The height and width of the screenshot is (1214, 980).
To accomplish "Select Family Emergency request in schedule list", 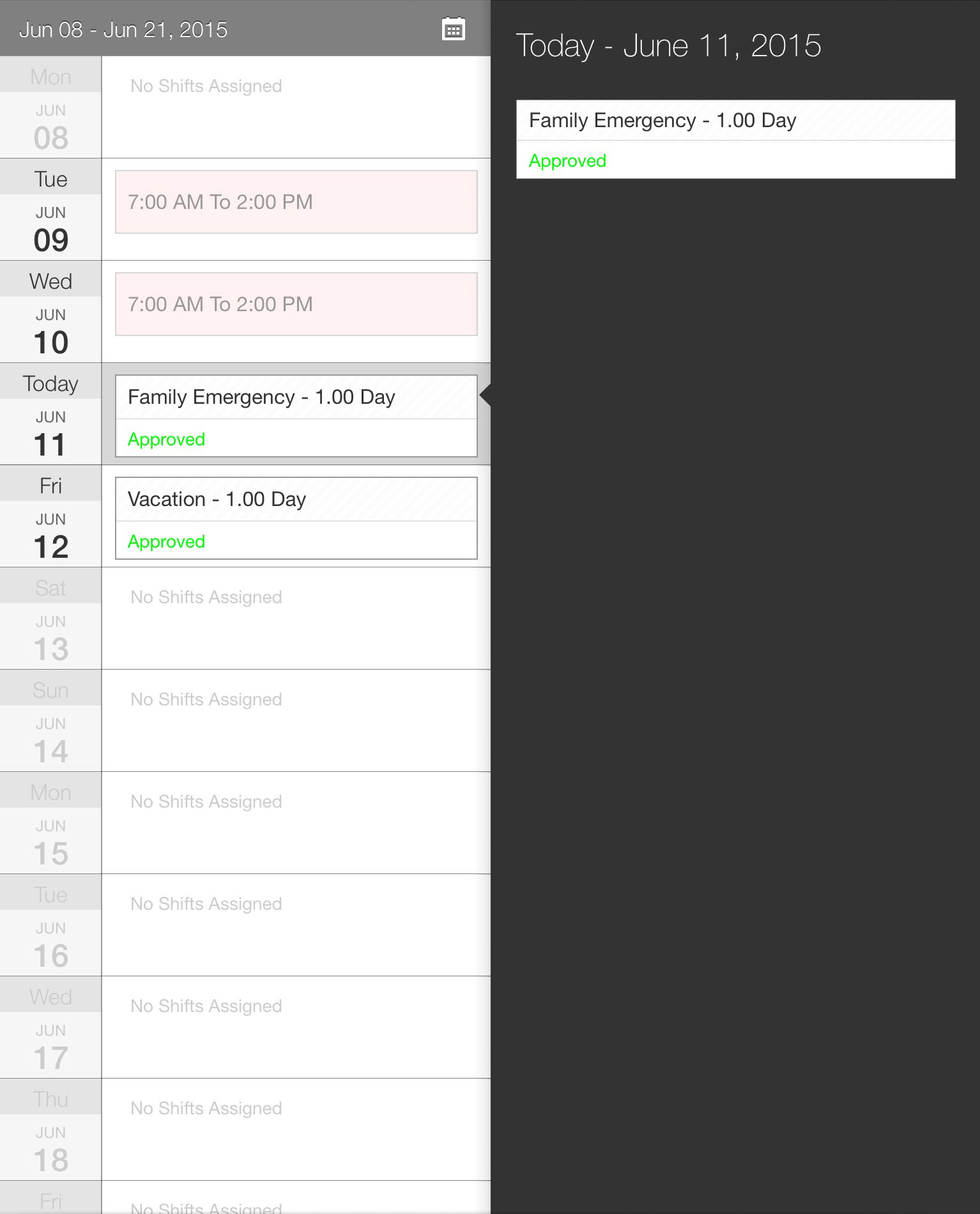I will [296, 416].
